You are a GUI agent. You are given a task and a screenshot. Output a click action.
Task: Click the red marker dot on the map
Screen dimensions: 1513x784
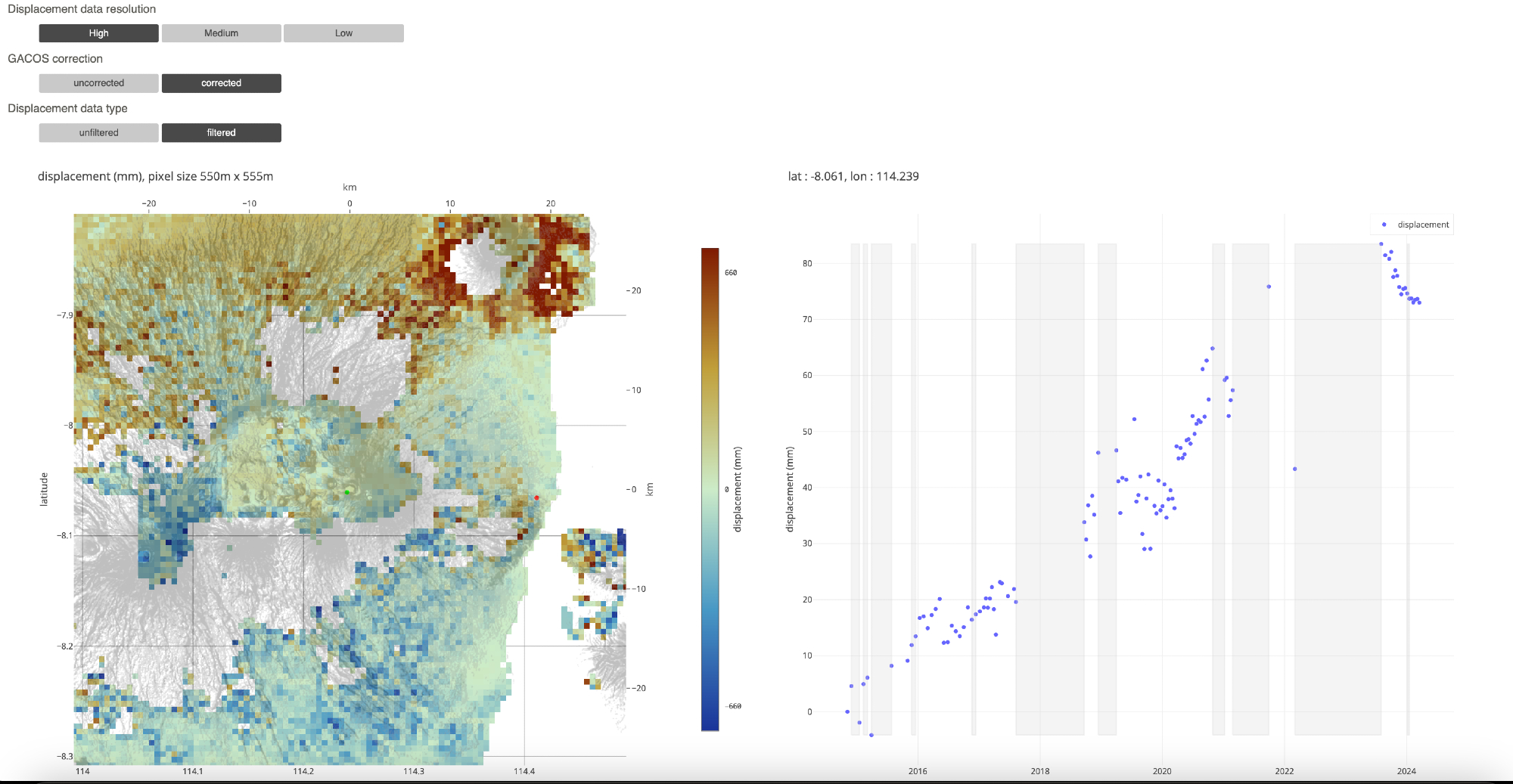click(x=537, y=497)
